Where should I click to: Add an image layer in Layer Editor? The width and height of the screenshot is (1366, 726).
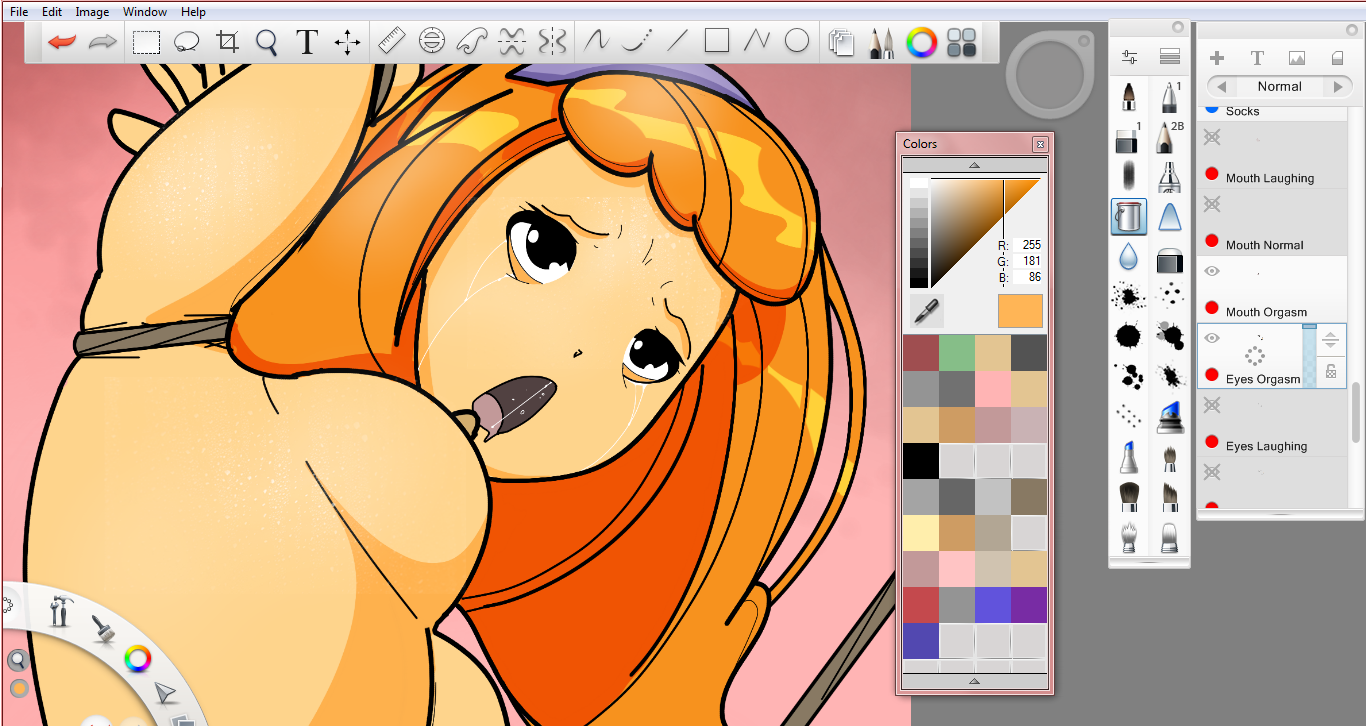click(1297, 58)
